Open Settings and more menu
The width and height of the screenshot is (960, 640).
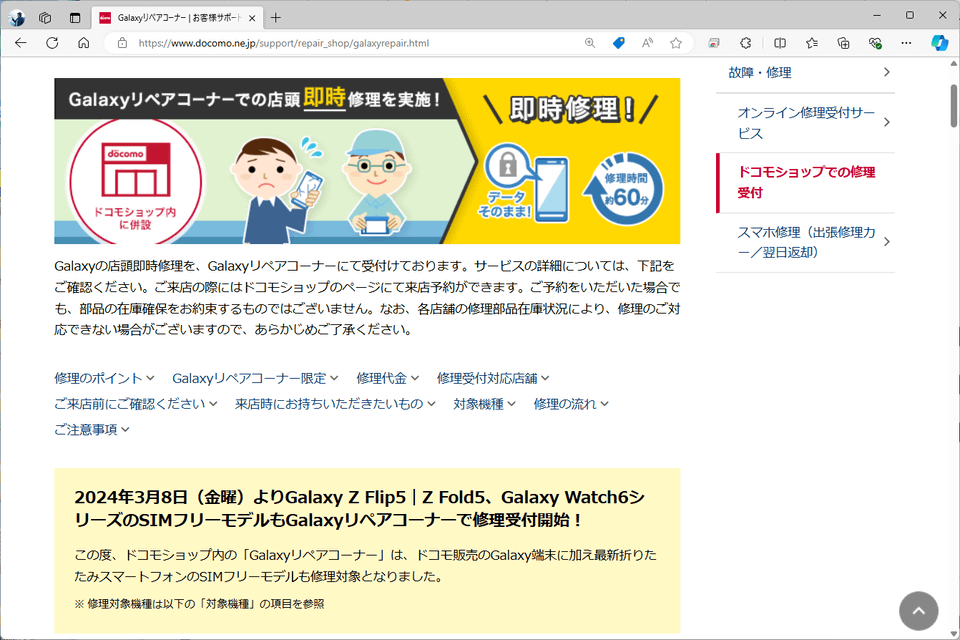pos(906,43)
